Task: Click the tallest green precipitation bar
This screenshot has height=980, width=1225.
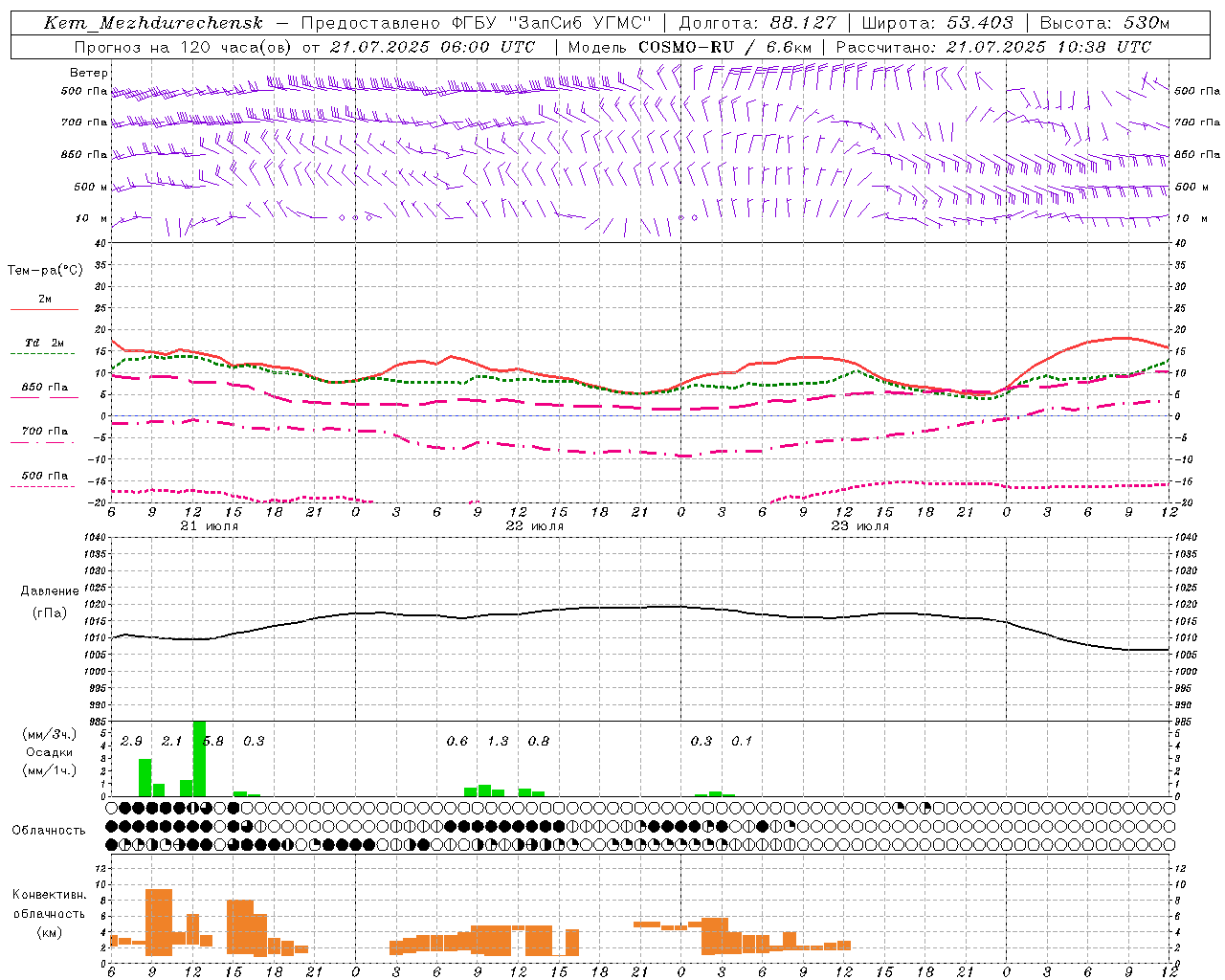Action: (199, 758)
